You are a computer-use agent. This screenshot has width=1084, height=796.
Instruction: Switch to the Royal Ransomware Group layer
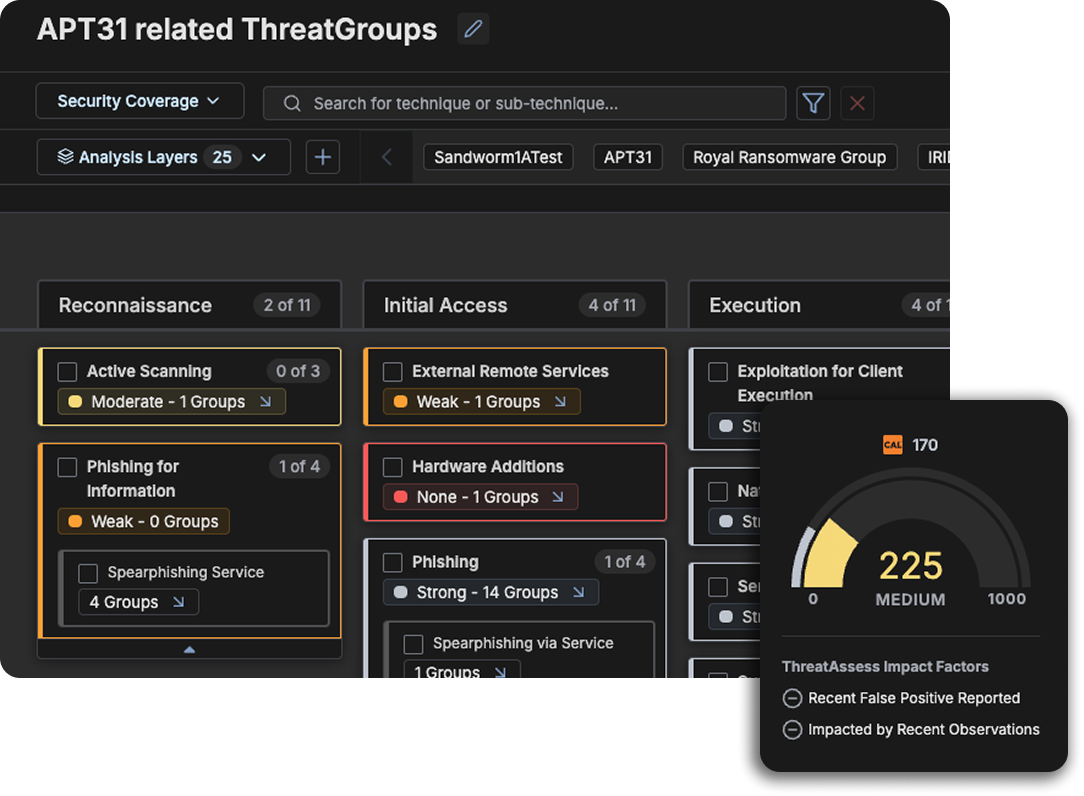pos(789,157)
